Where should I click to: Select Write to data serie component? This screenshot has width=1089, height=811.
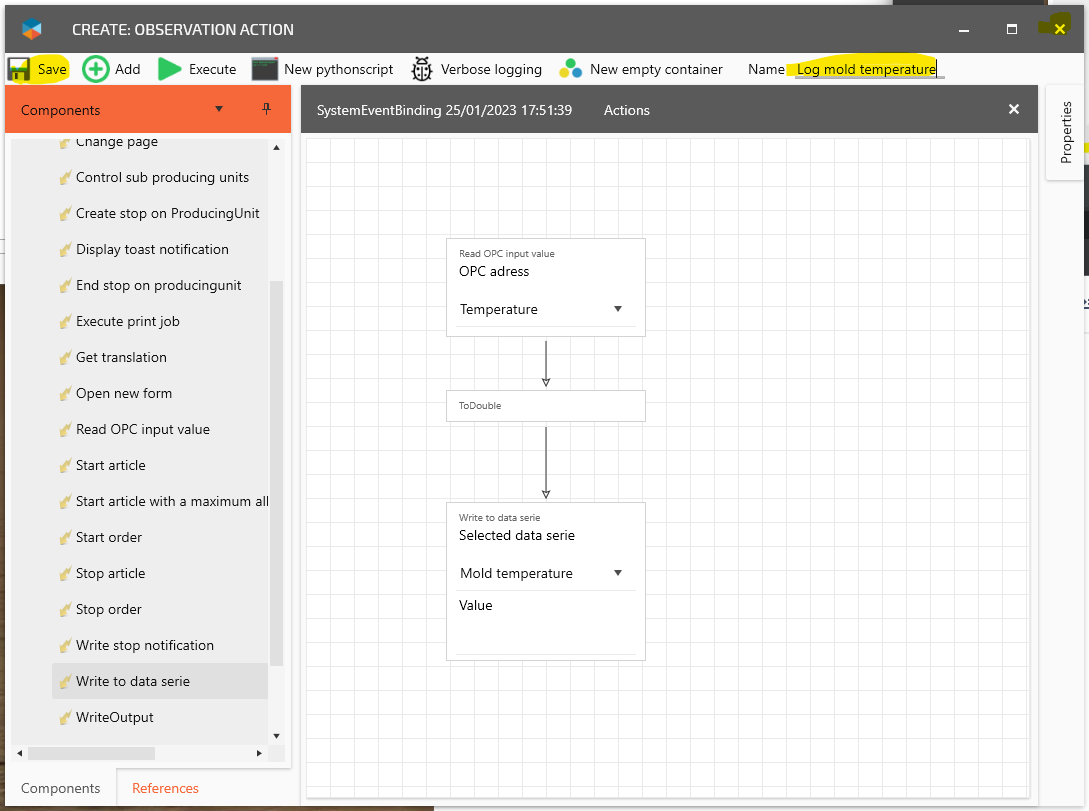click(132, 681)
